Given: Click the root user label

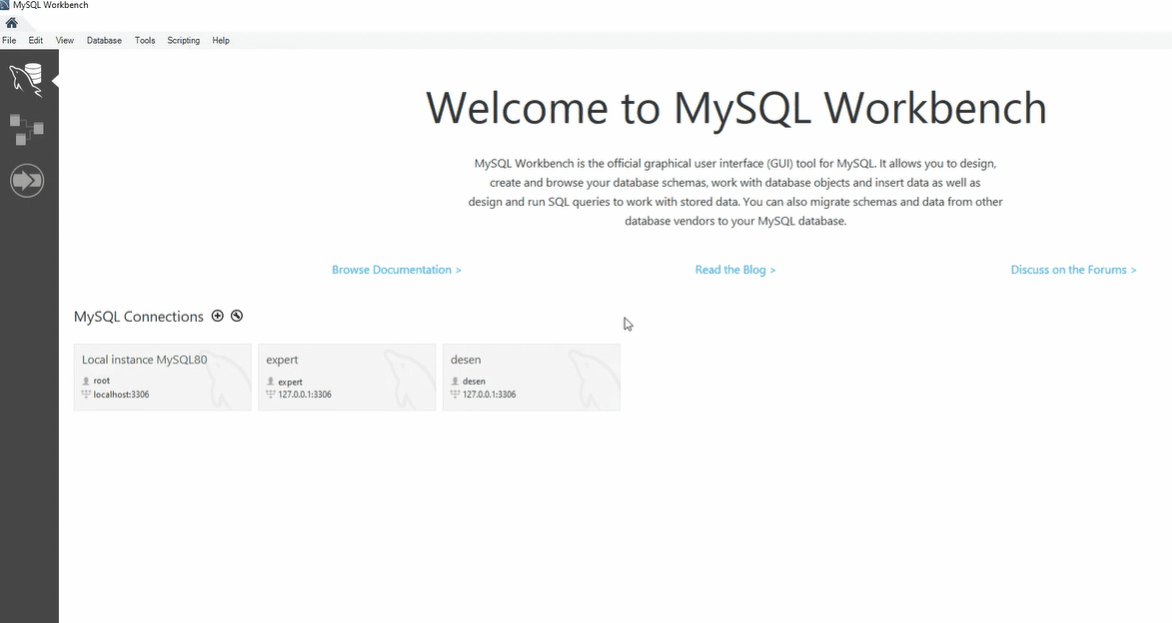Looking at the screenshot, I should pos(102,381).
